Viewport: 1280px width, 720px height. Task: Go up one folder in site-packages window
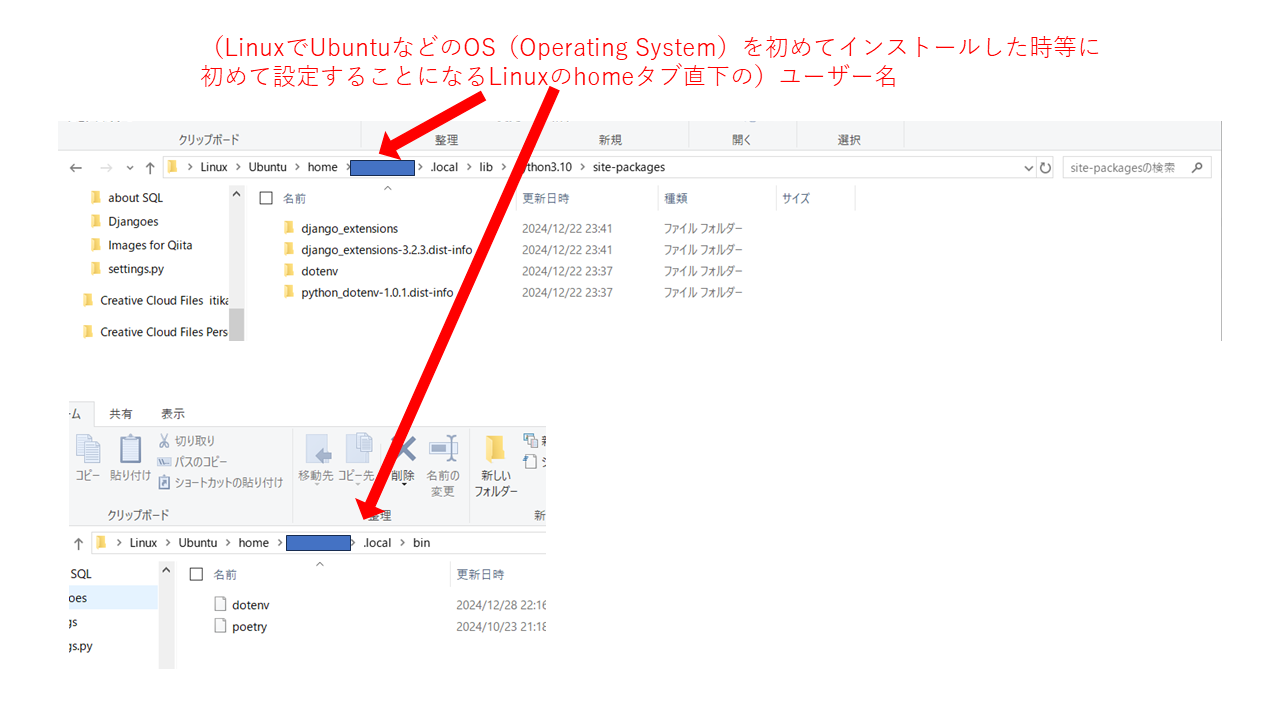150,168
